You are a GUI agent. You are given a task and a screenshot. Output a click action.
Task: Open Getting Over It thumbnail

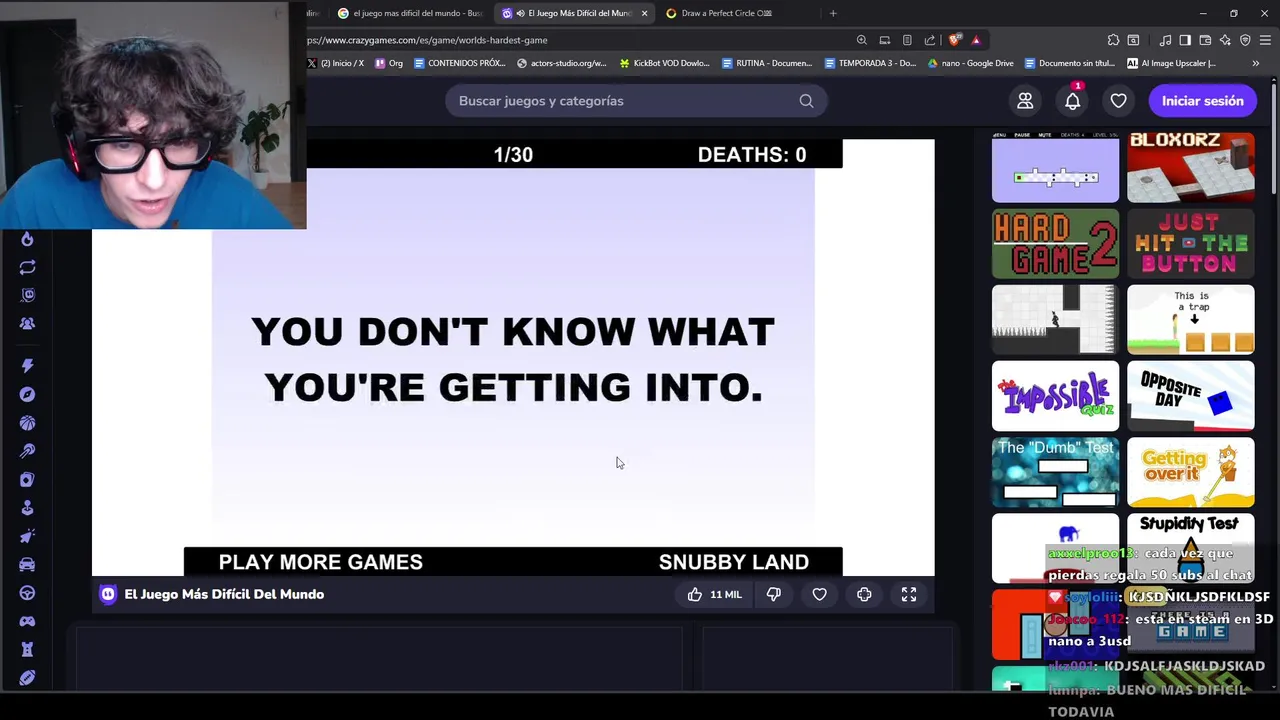pyautogui.click(x=1190, y=472)
